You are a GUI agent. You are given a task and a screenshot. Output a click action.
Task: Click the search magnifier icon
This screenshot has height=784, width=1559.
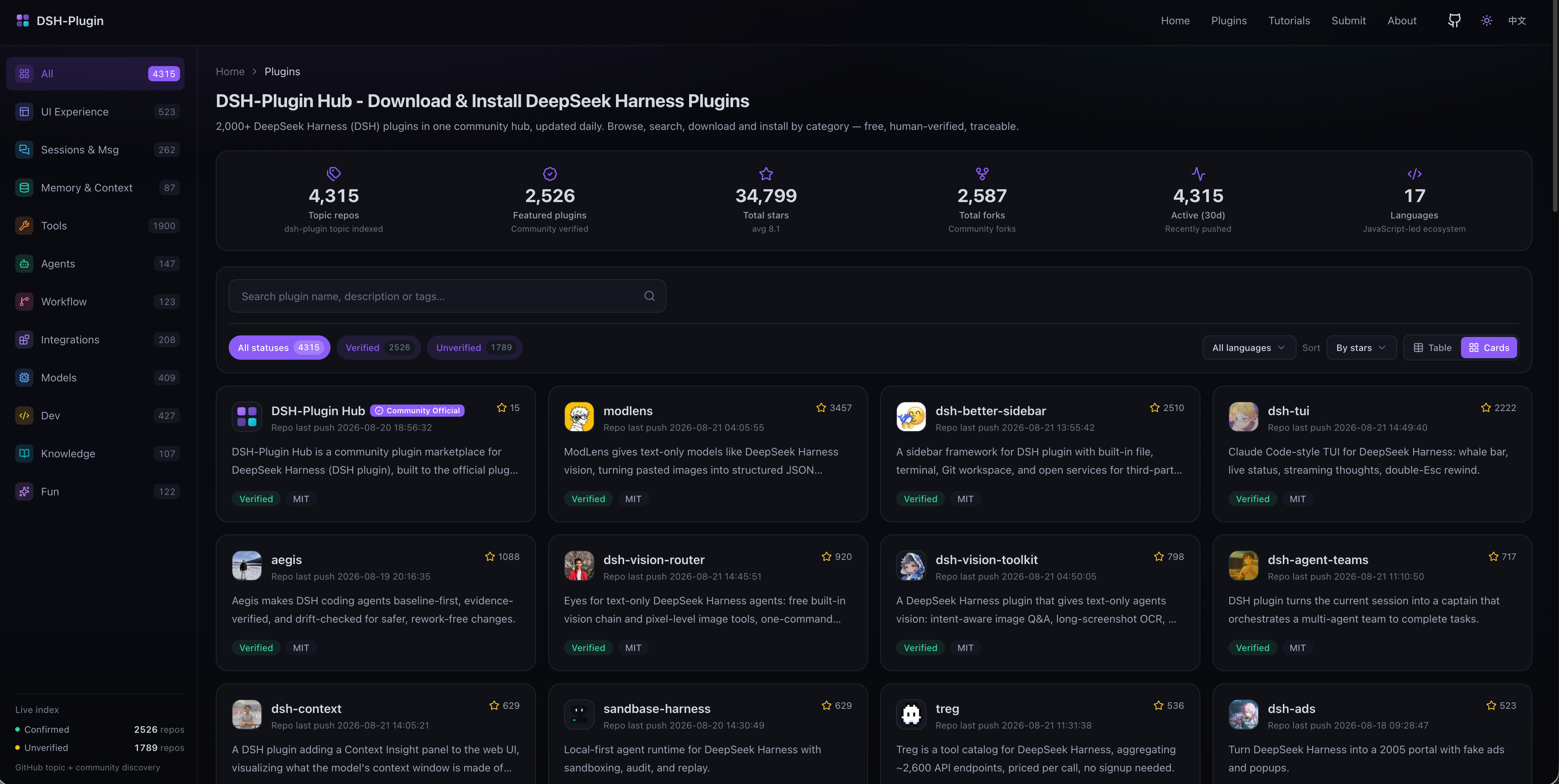(649, 296)
